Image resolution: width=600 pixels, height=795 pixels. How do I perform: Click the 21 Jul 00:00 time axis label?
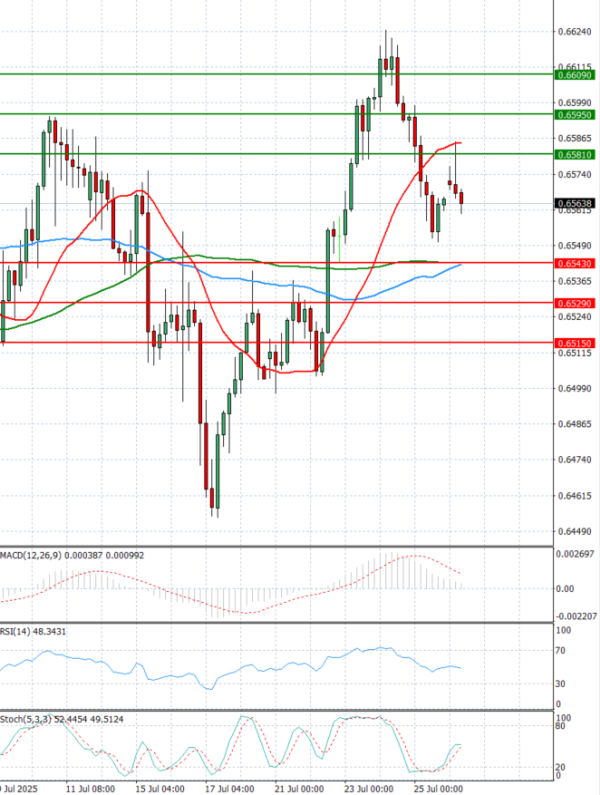[x=299, y=789]
